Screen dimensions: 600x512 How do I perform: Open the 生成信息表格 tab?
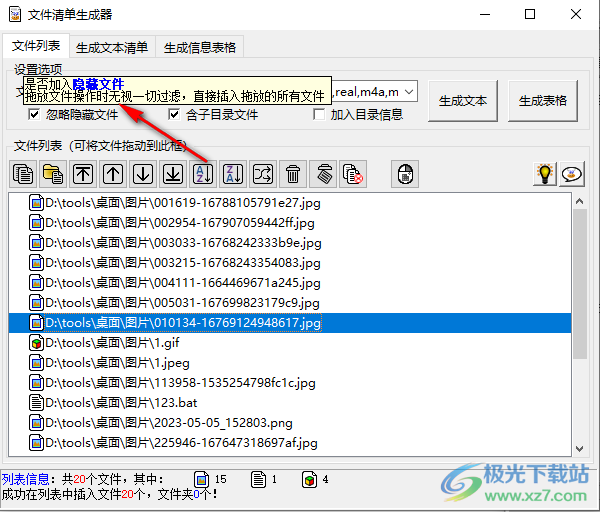(x=200, y=47)
